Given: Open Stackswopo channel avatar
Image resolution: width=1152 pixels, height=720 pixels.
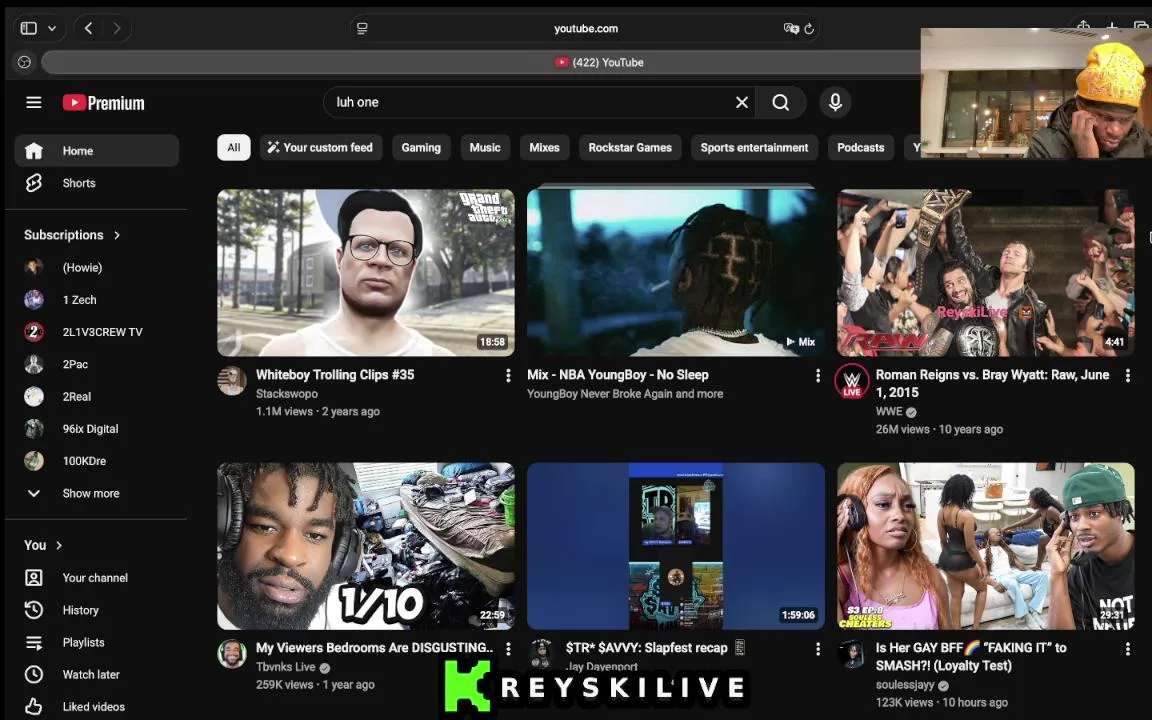Looking at the screenshot, I should (x=232, y=381).
